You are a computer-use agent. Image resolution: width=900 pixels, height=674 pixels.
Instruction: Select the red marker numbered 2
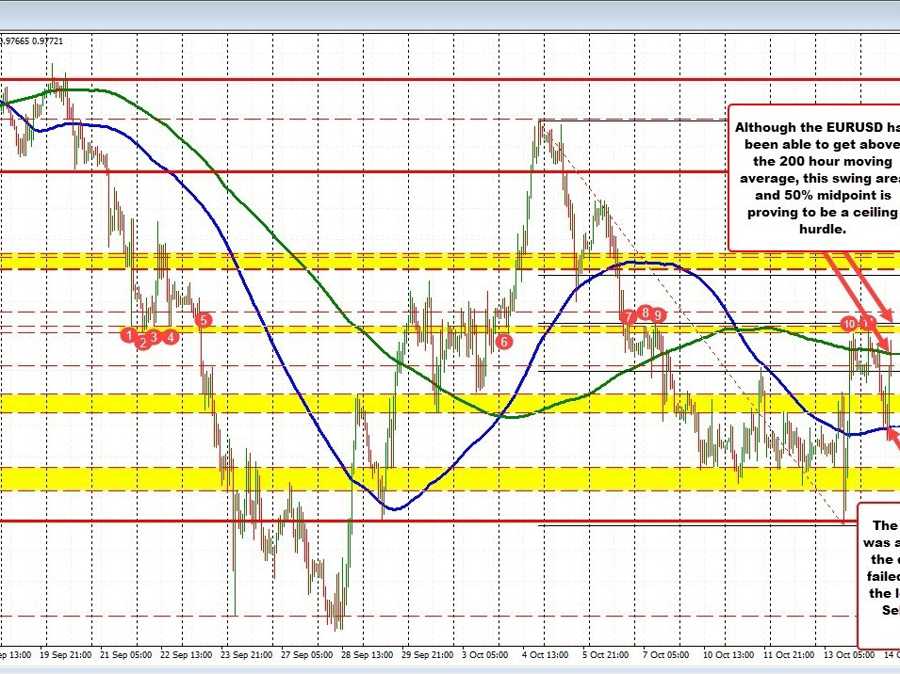tap(143, 341)
